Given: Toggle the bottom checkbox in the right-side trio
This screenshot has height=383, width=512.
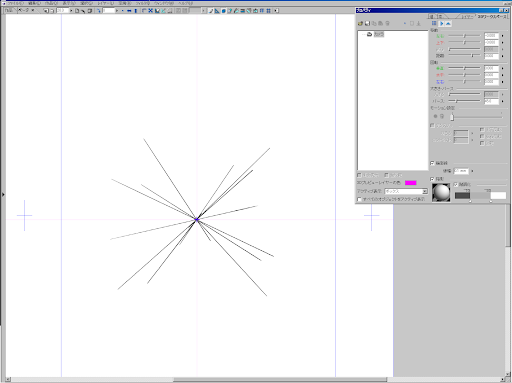Looking at the screenshot, I should 482,143.
